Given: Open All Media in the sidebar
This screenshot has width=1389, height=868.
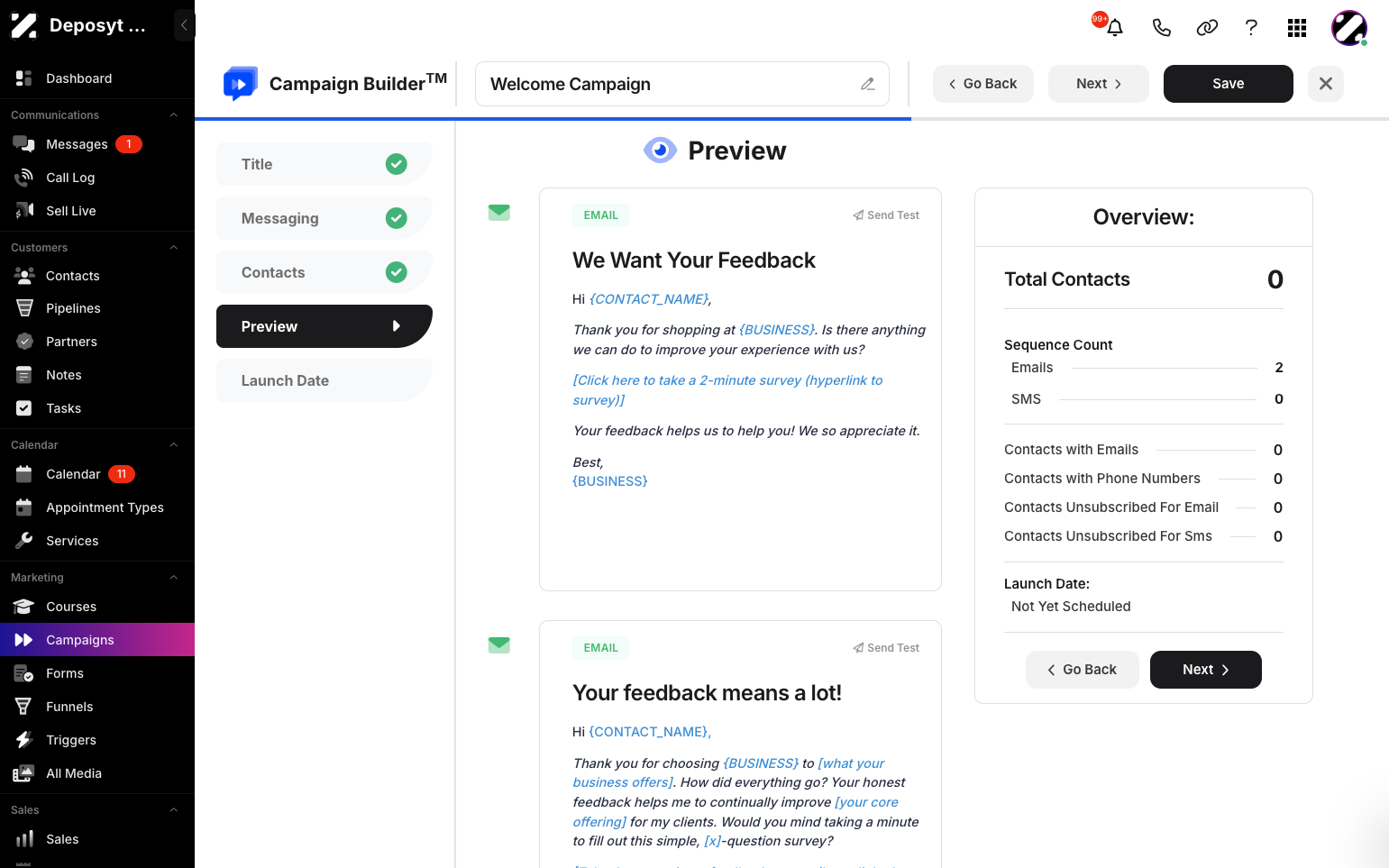Looking at the screenshot, I should pos(97,773).
